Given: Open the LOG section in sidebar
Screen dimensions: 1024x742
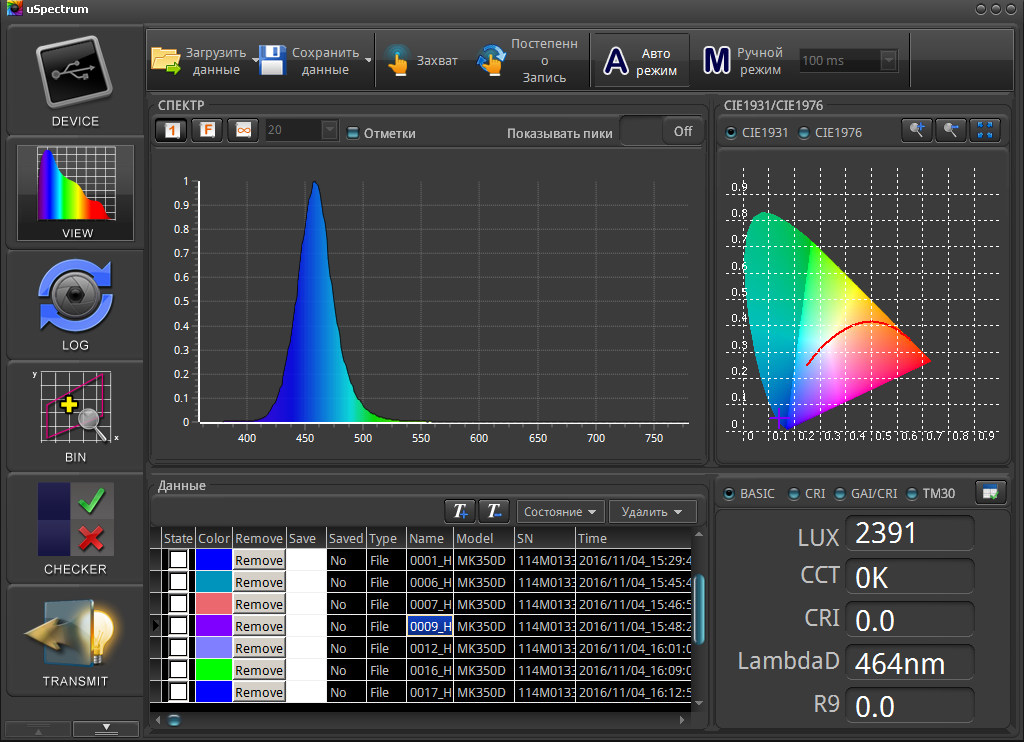Looking at the screenshot, I should pos(76,304).
